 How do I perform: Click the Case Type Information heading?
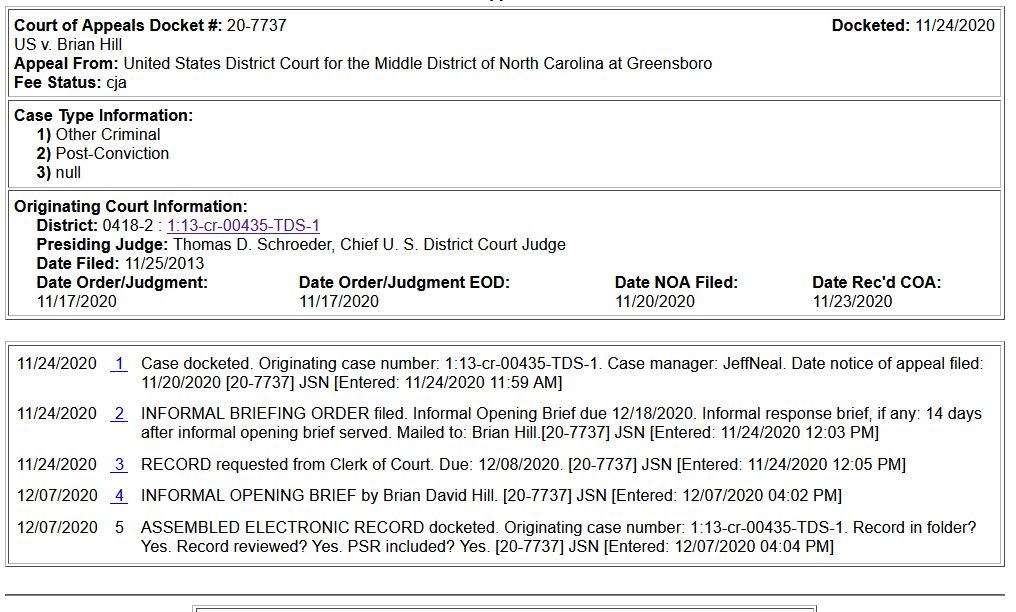[104, 115]
